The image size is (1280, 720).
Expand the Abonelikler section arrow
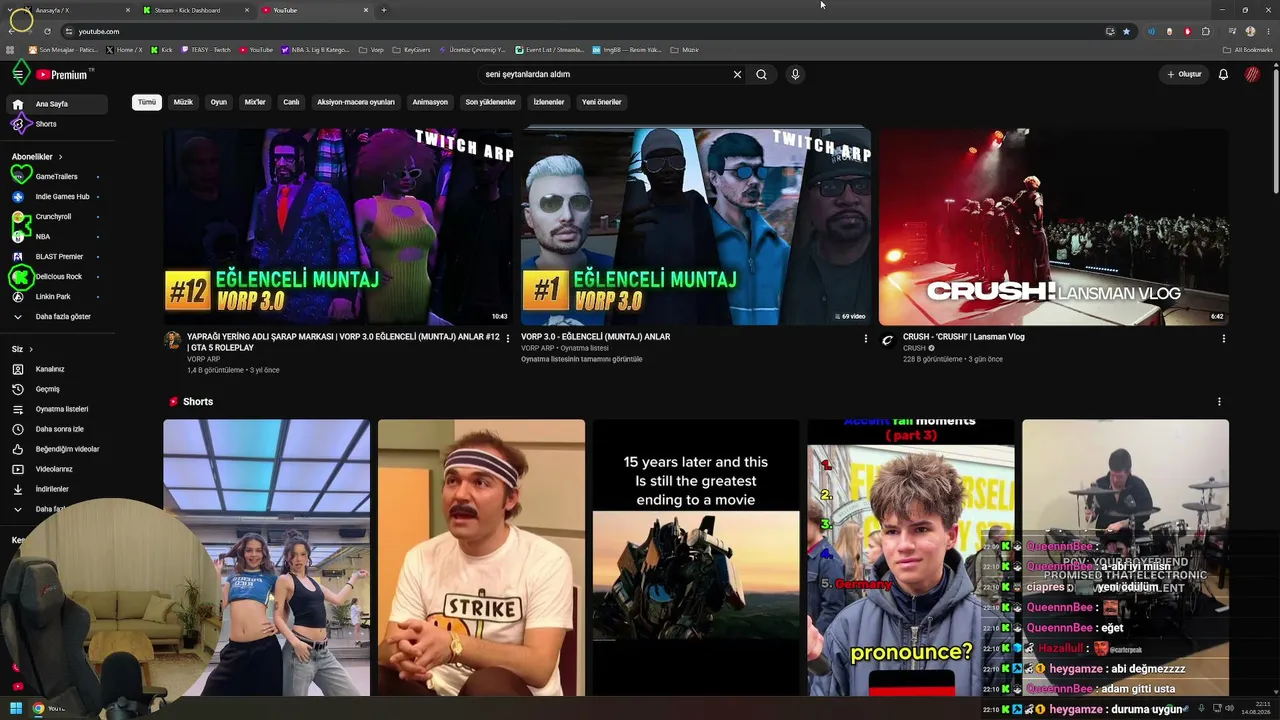pos(60,157)
